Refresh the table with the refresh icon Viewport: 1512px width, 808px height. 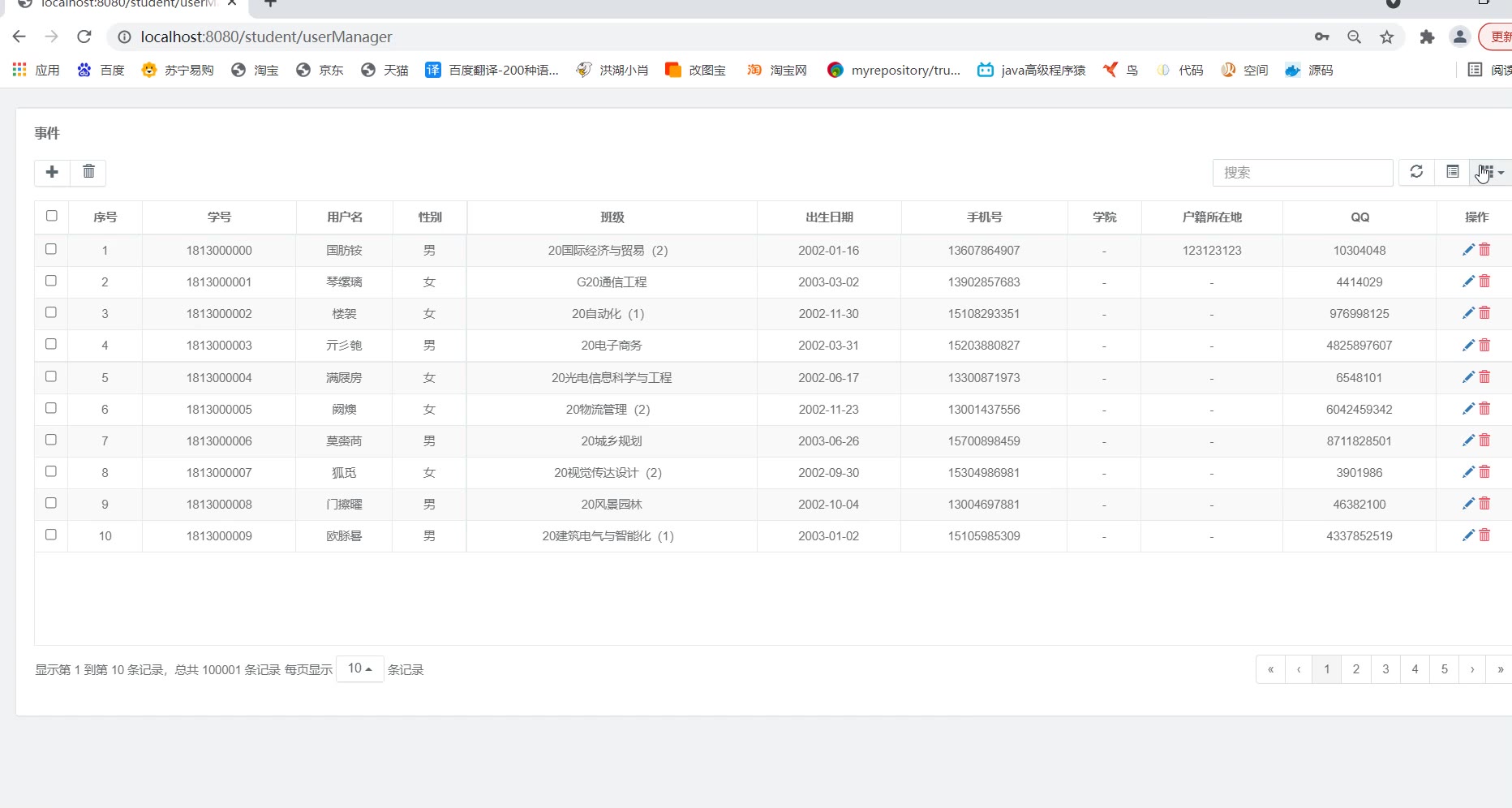[1416, 172]
